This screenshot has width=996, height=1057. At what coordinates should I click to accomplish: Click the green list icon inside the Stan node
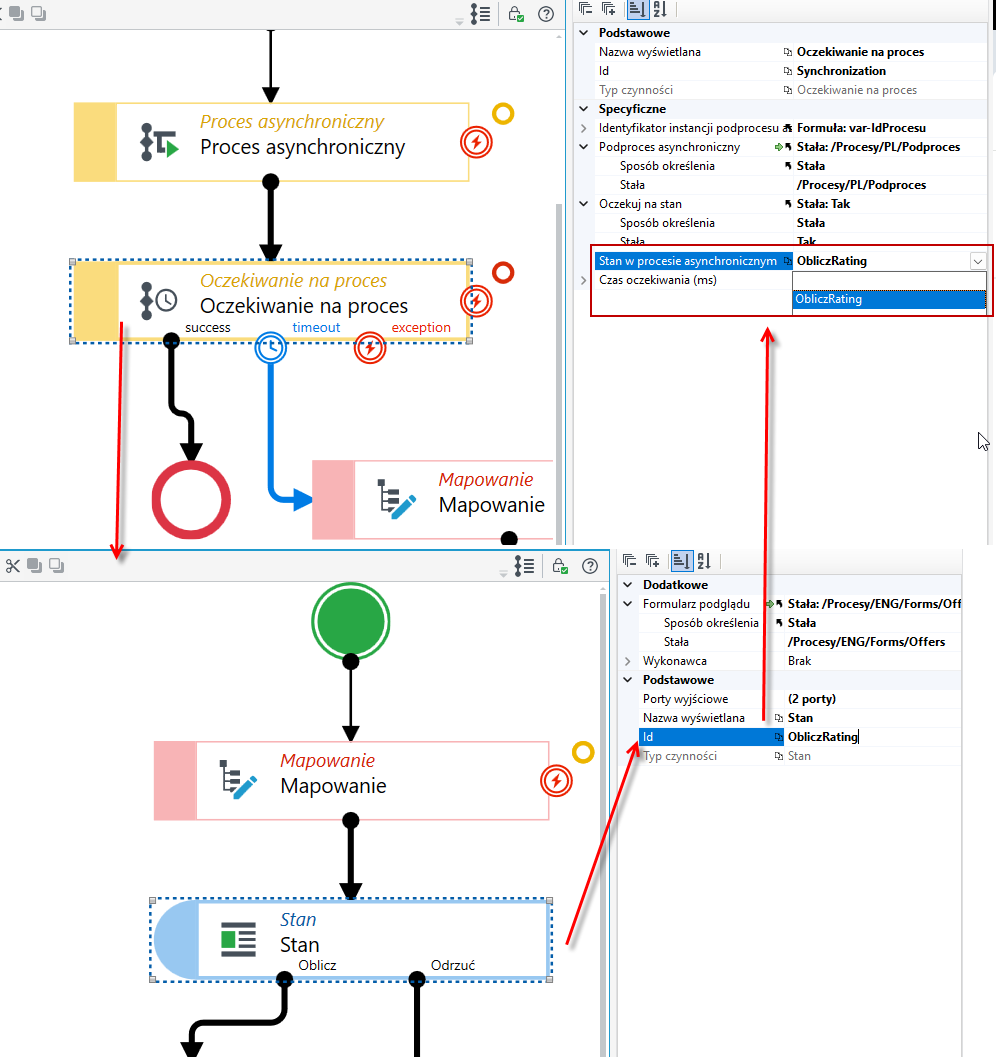pos(239,940)
